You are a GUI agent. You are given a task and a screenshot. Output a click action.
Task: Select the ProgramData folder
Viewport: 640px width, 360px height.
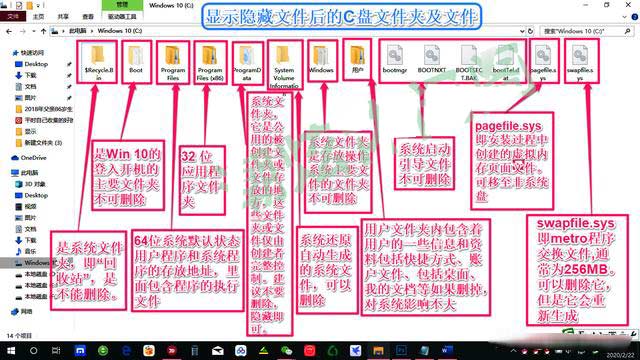click(x=247, y=62)
